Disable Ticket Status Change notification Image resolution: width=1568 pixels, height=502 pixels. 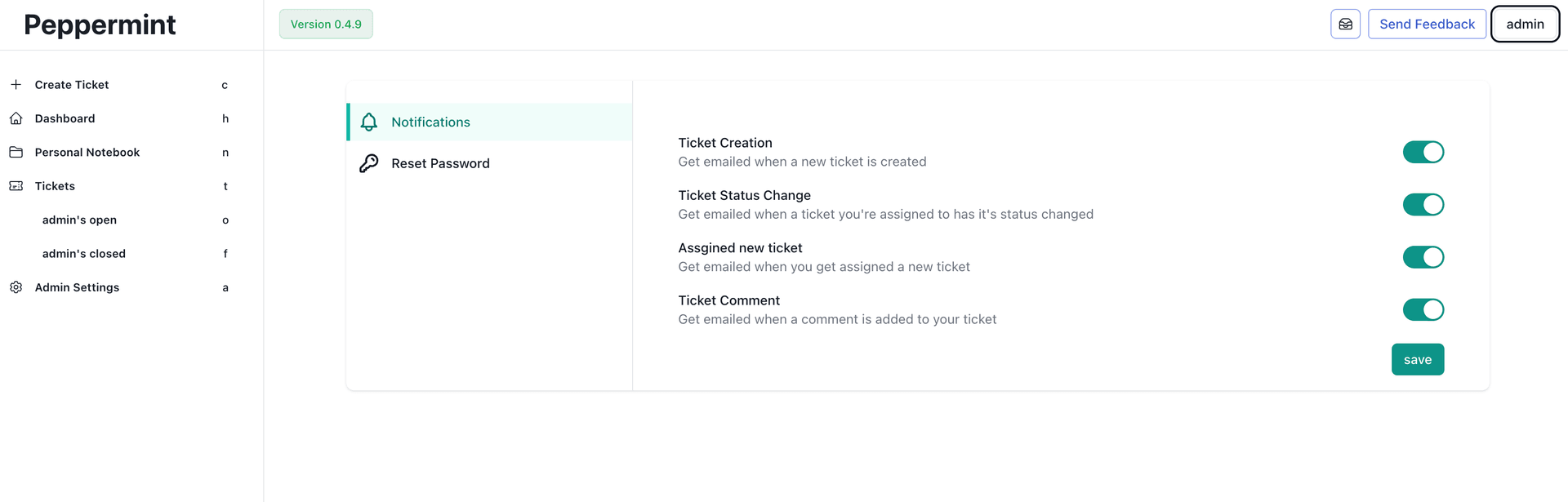1423,205
